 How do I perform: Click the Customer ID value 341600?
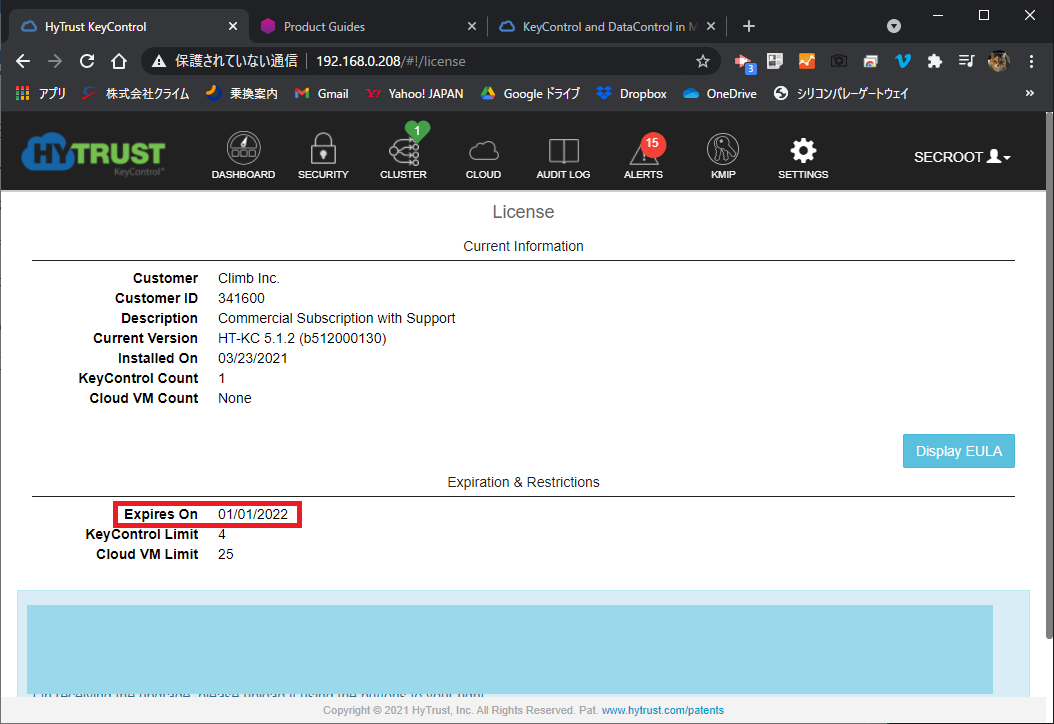tap(241, 298)
